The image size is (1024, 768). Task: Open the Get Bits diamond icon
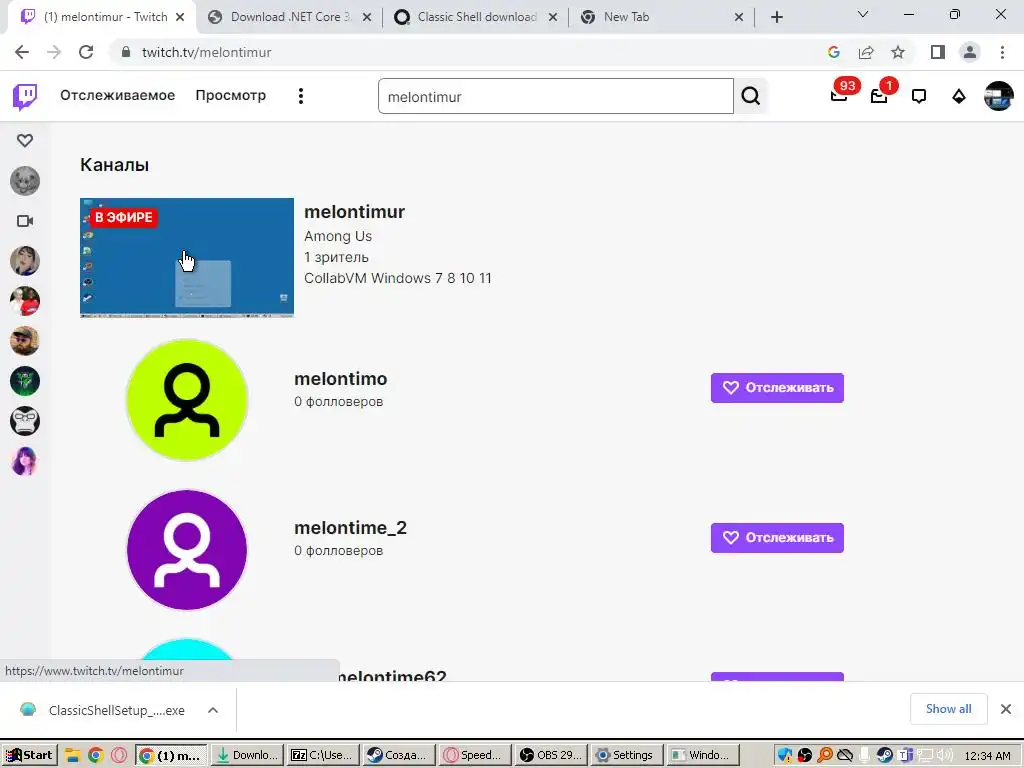pyautogui.click(x=959, y=97)
